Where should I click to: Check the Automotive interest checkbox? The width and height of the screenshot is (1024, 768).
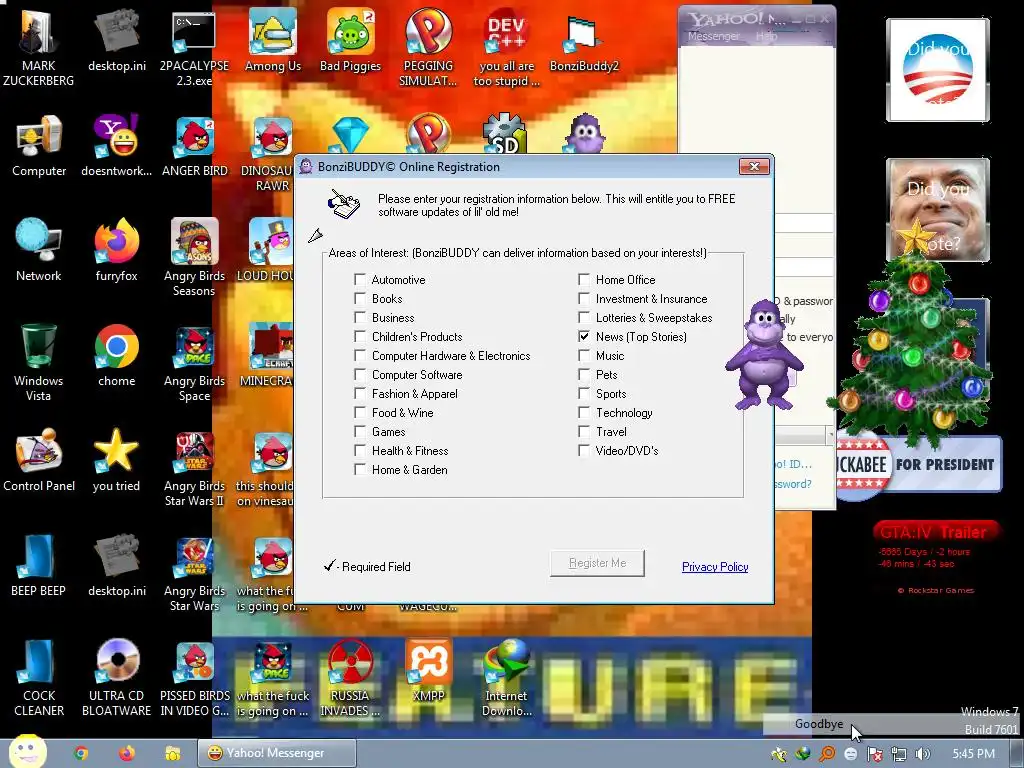(360, 280)
